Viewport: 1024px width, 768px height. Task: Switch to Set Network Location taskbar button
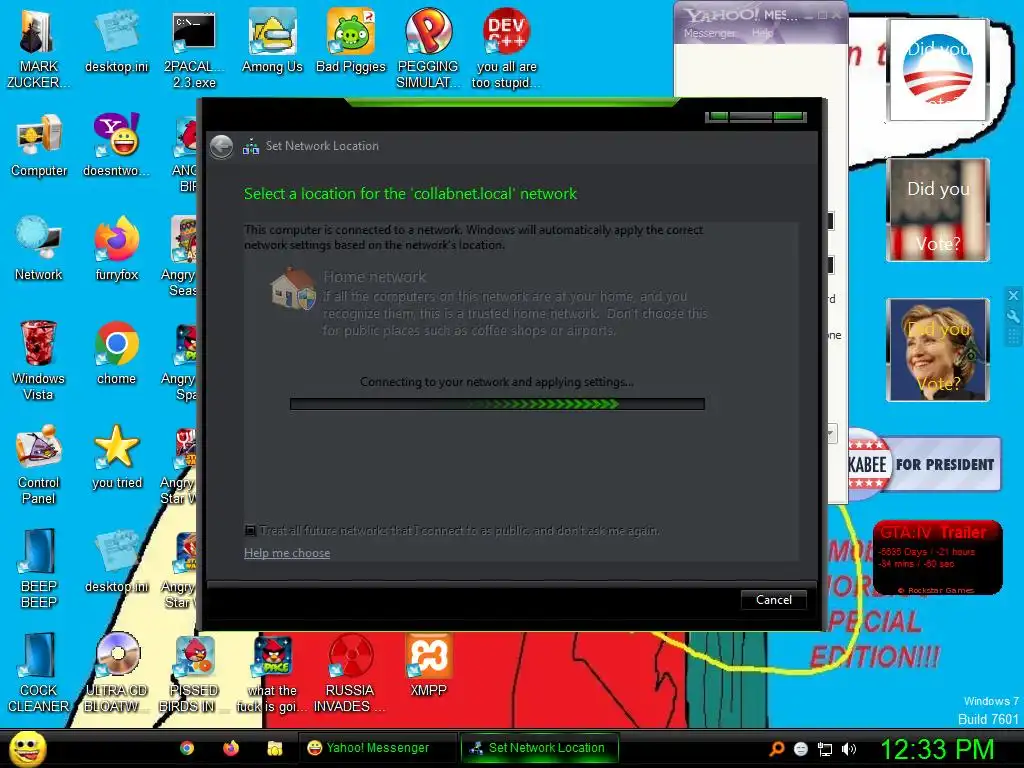click(539, 748)
